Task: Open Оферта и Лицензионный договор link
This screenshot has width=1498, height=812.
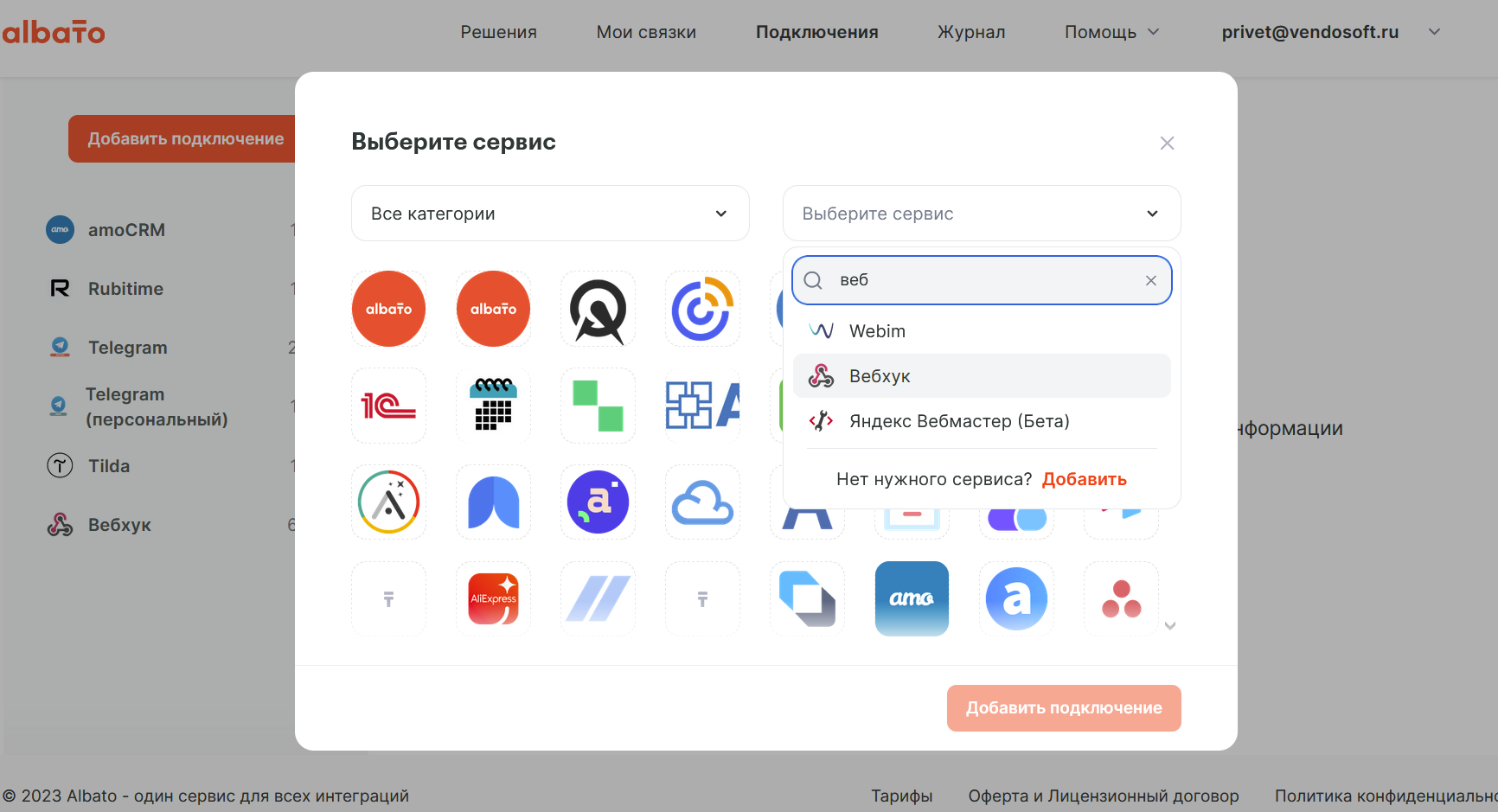Action: (x=1104, y=796)
